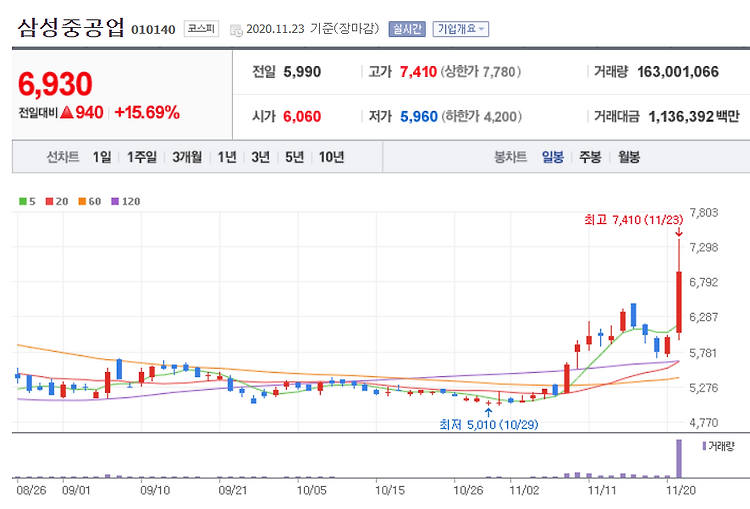Click the 하한가 4,200 text
750x509 pixels.
click(481, 116)
